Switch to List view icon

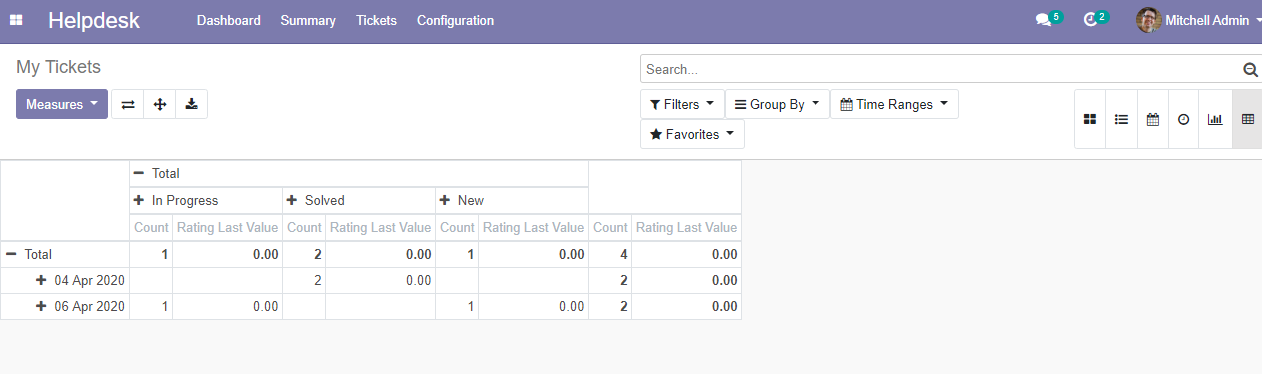pyautogui.click(x=1121, y=119)
